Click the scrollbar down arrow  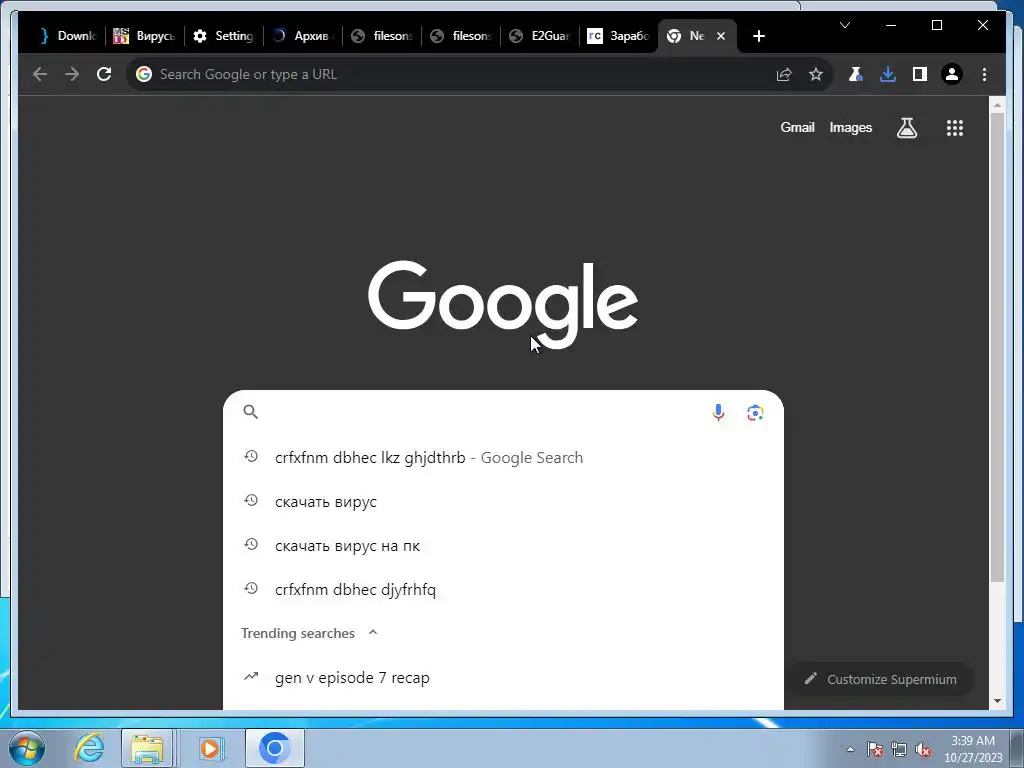click(997, 701)
